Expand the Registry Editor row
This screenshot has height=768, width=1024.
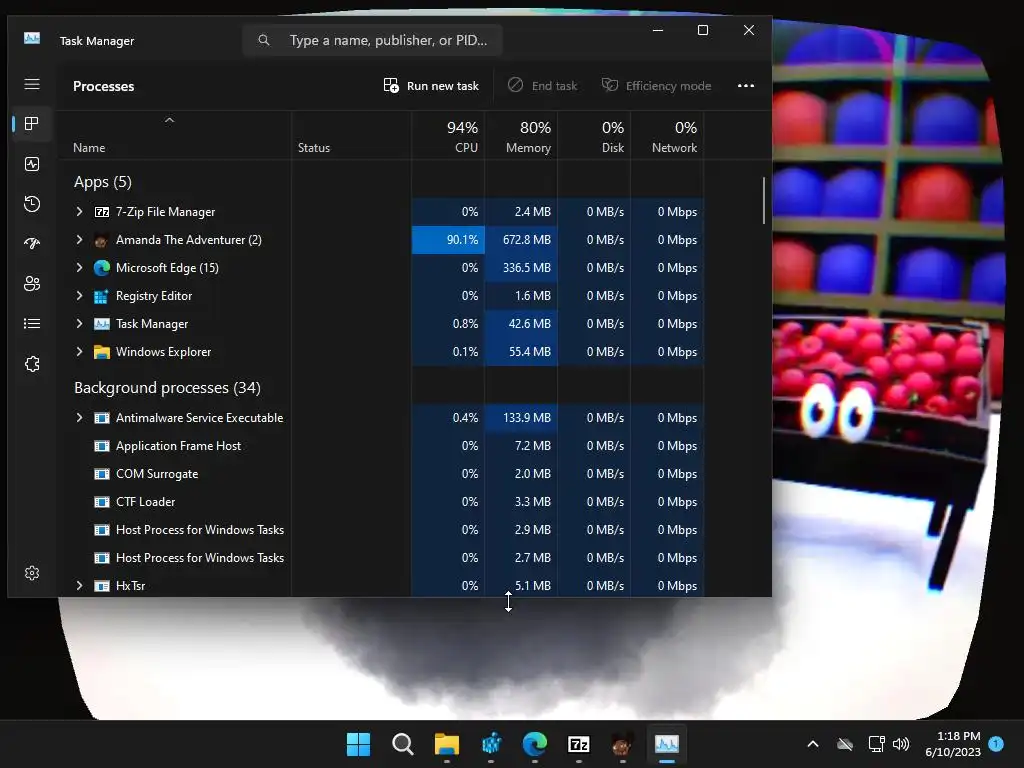click(x=79, y=296)
